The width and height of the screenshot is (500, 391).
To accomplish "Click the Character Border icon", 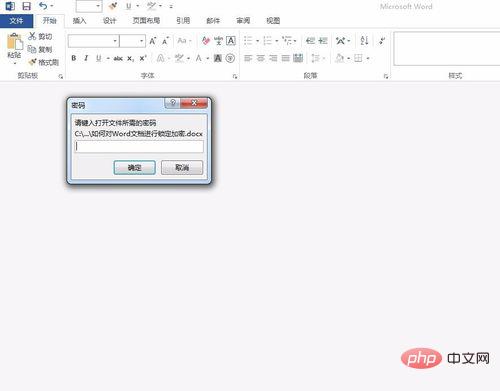I will click(231, 41).
